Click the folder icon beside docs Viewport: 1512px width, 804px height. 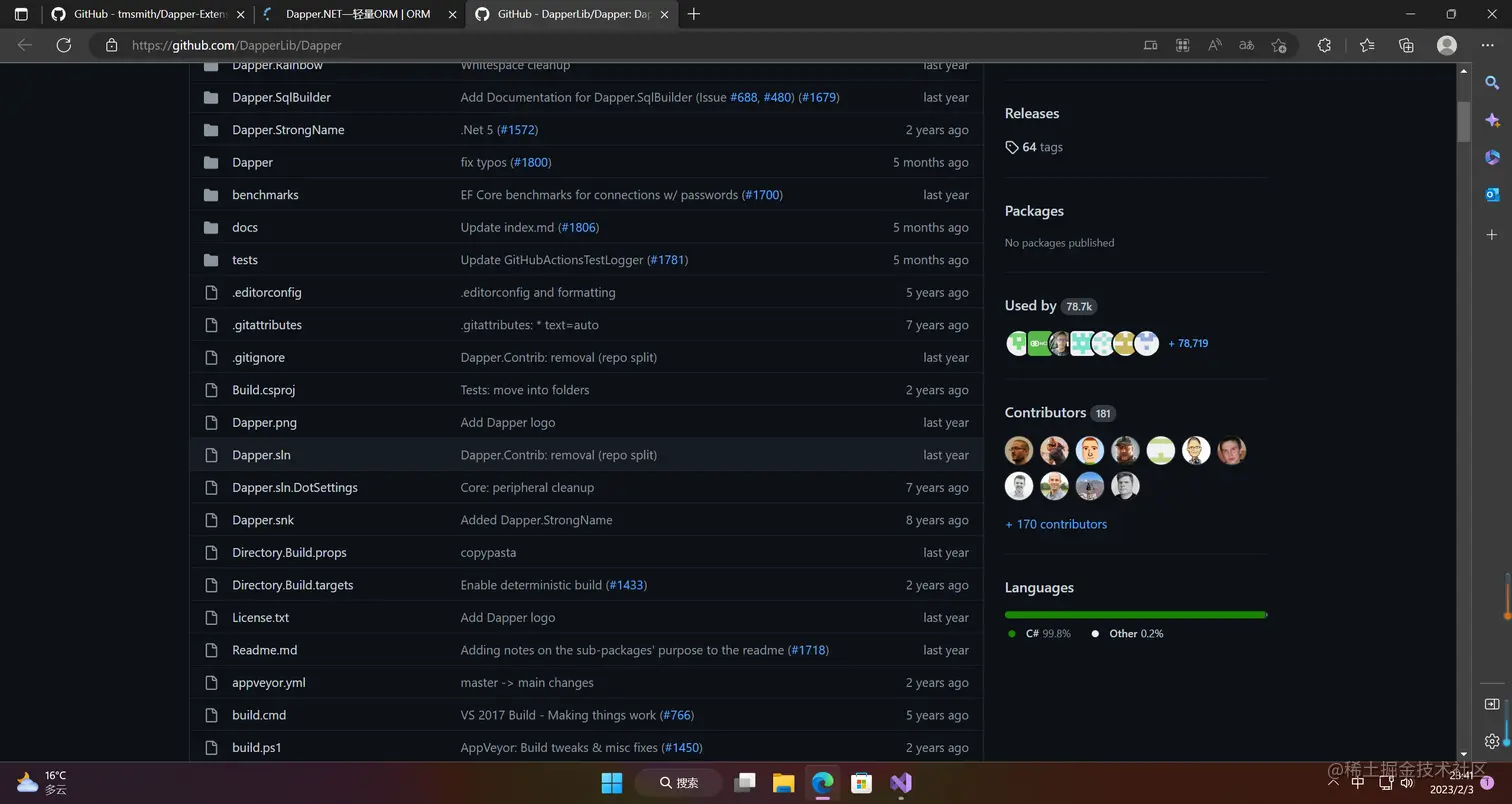pos(211,227)
